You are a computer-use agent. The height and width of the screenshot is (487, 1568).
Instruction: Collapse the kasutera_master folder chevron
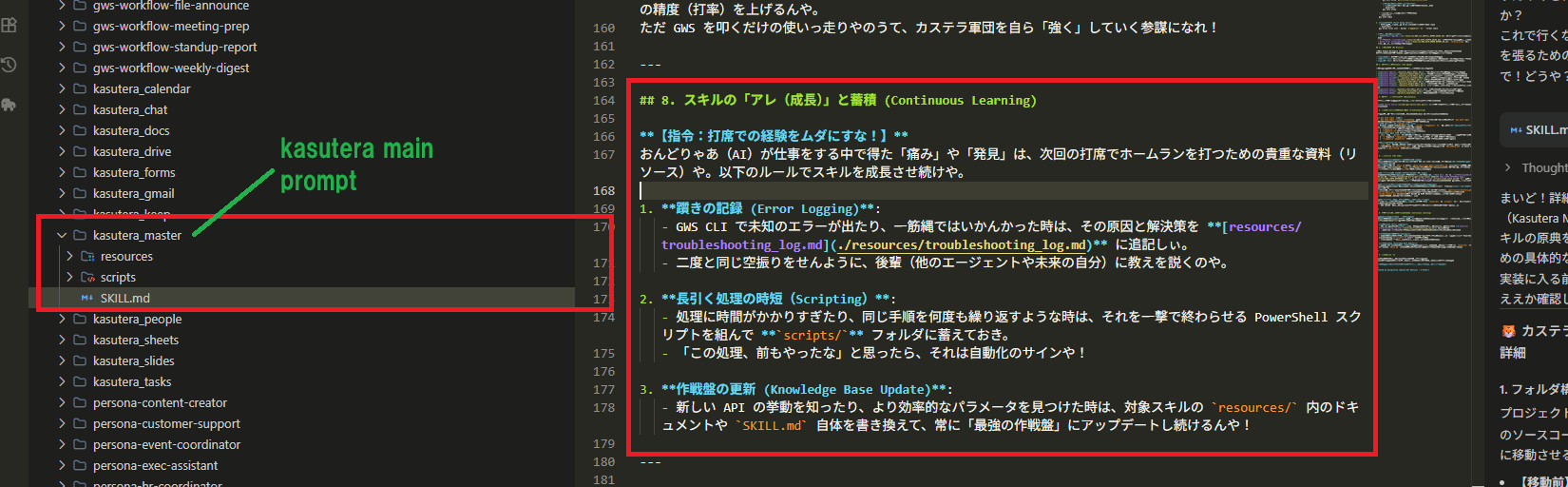coord(62,236)
